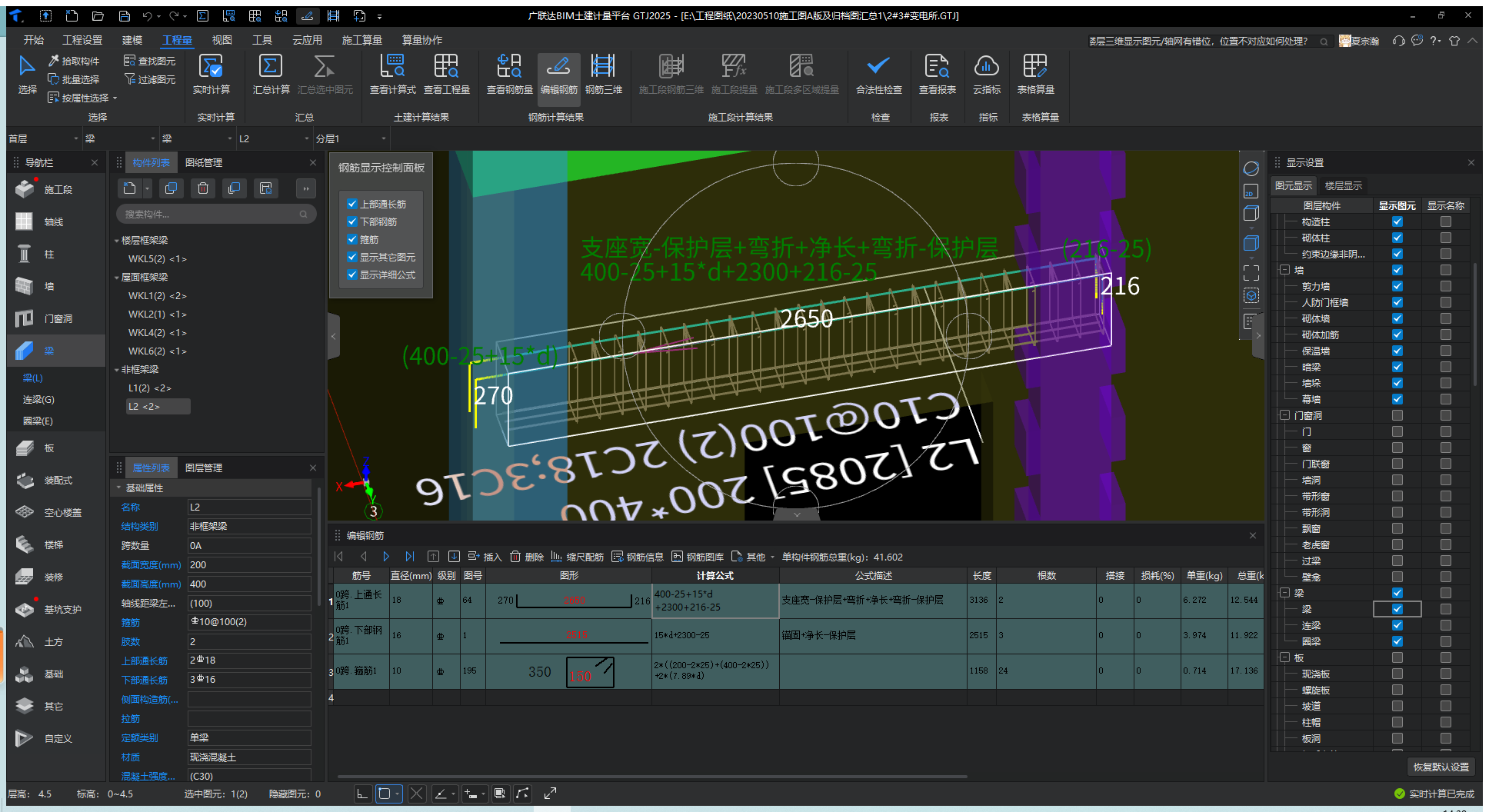Open the L2 component dropdown
The height and width of the screenshot is (812, 1489).
[274, 138]
